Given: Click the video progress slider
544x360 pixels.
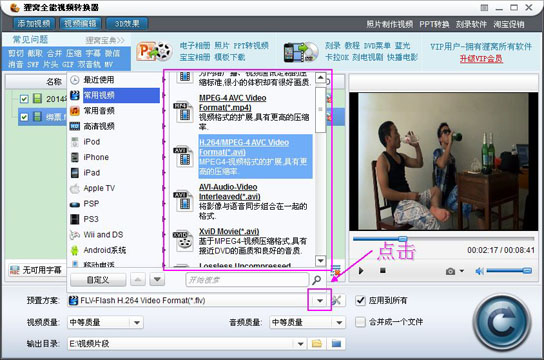Looking at the screenshot, I should pyautogui.click(x=443, y=239).
